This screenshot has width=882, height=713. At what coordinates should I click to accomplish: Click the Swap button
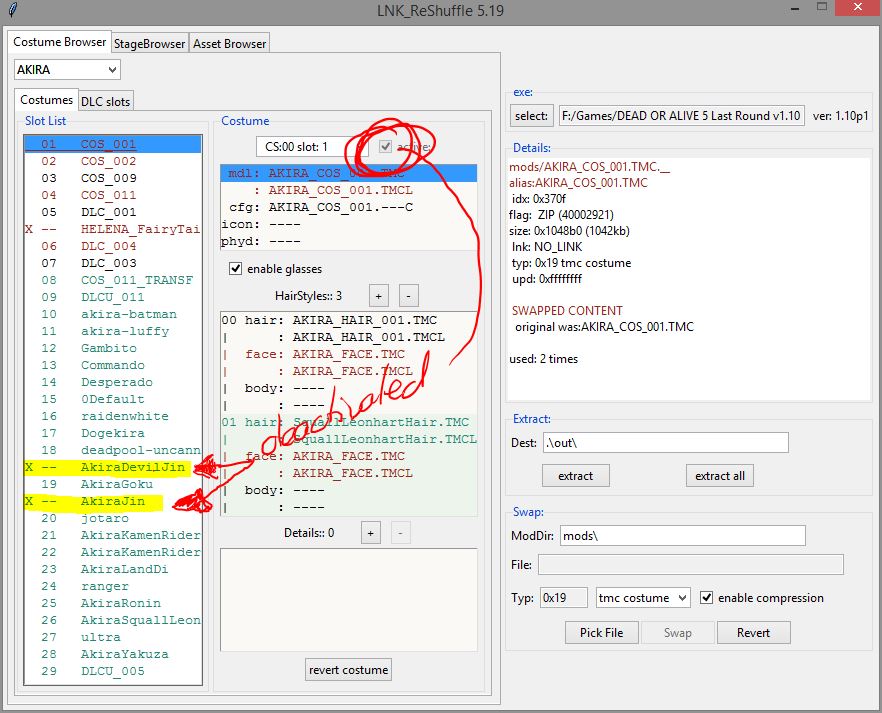coord(678,633)
